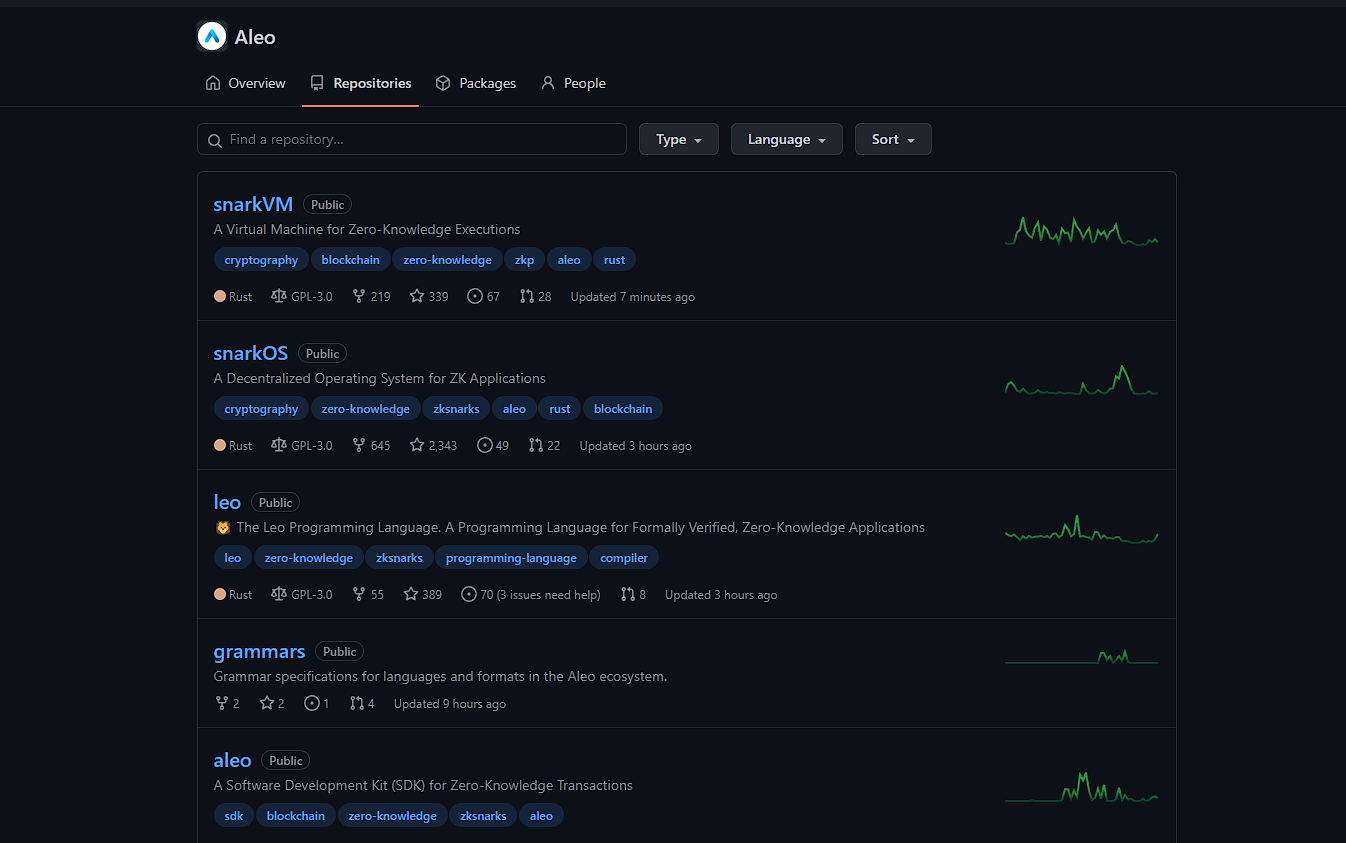Open grammars forks count 2
Screen dimensions: 1346x843
pos(227,704)
